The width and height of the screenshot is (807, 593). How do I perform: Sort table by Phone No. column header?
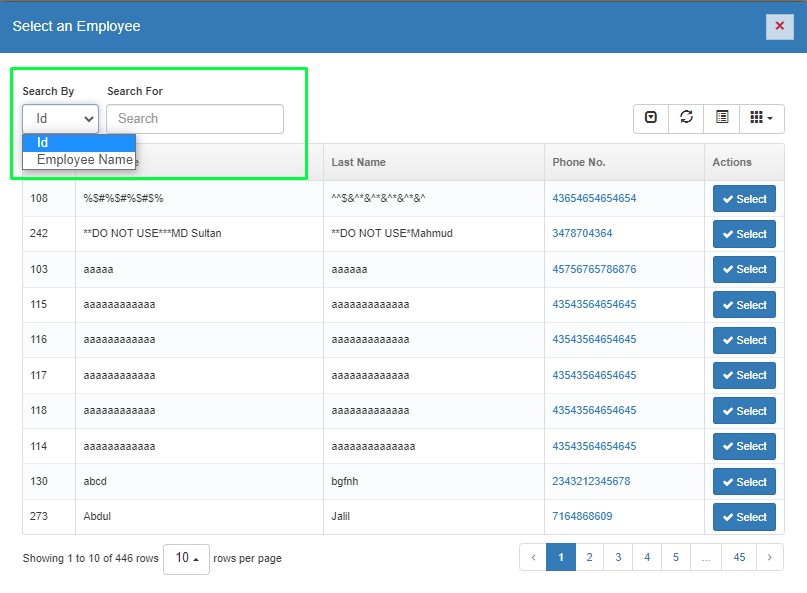point(579,162)
